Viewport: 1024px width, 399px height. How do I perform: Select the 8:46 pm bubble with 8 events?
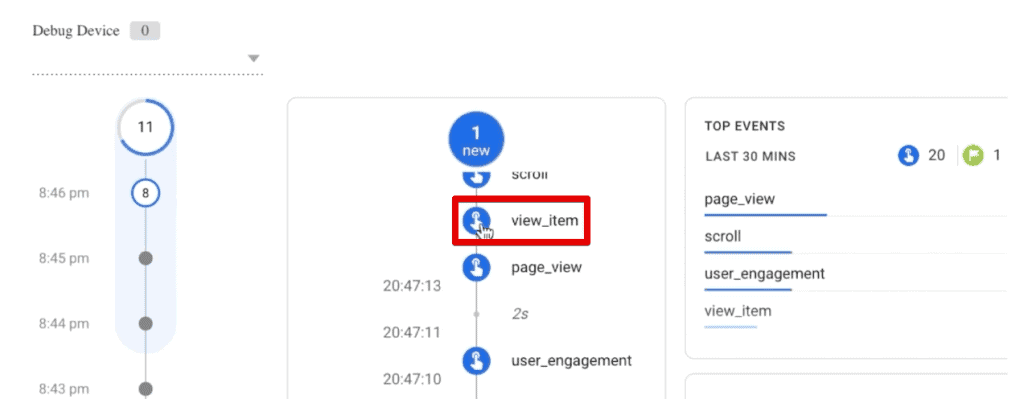pos(146,193)
